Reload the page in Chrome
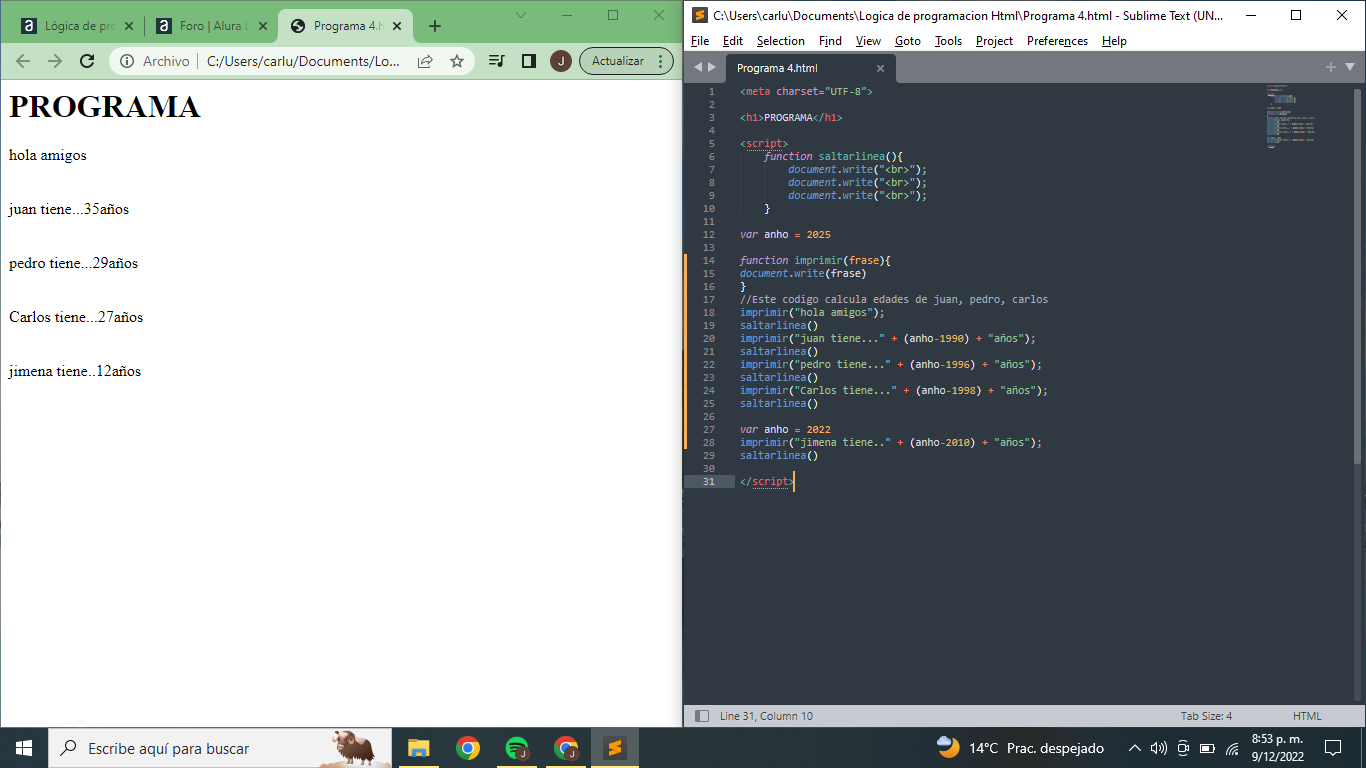The width and height of the screenshot is (1366, 768). click(x=87, y=61)
